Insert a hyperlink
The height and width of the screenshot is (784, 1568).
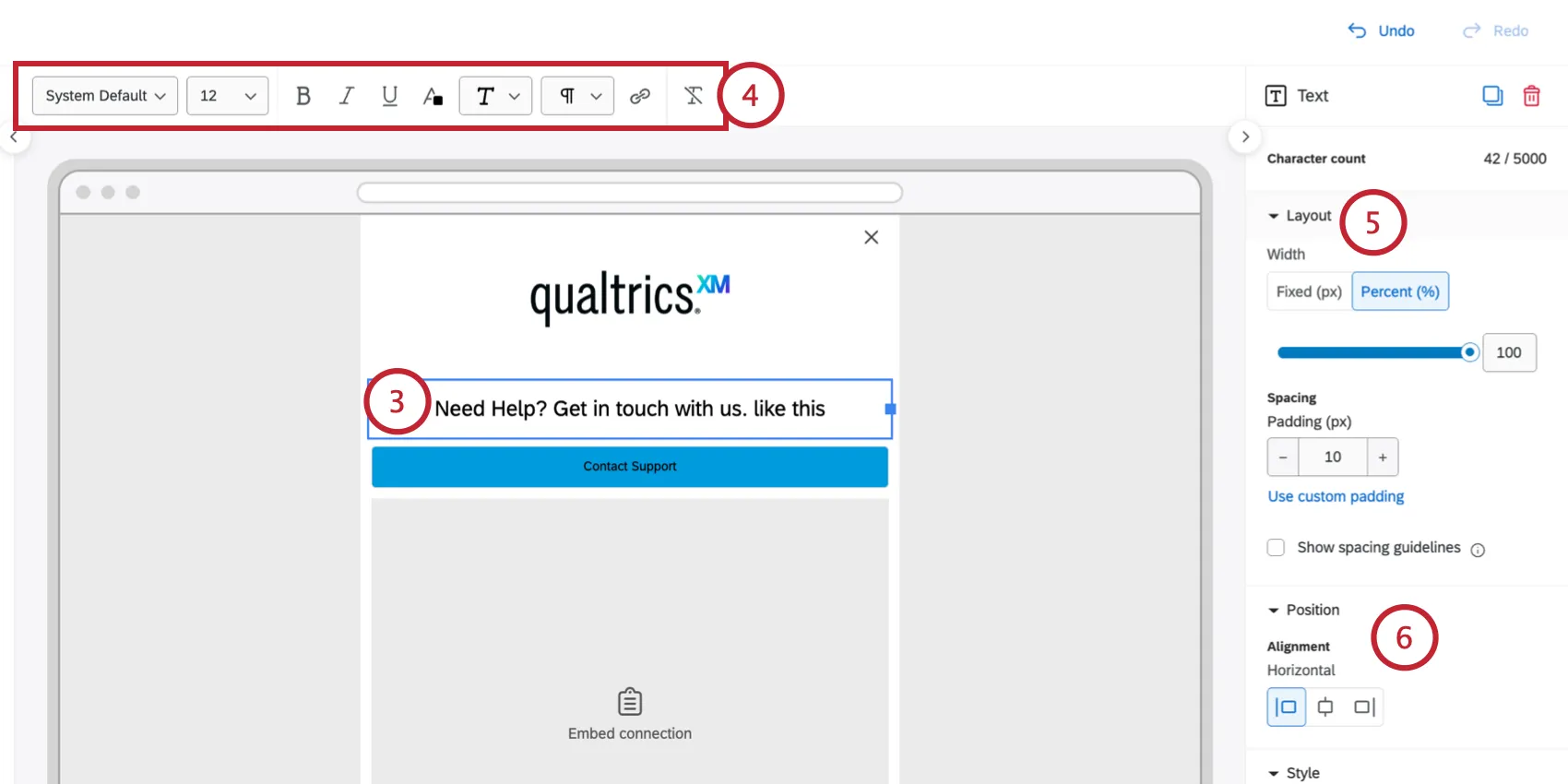[640, 96]
